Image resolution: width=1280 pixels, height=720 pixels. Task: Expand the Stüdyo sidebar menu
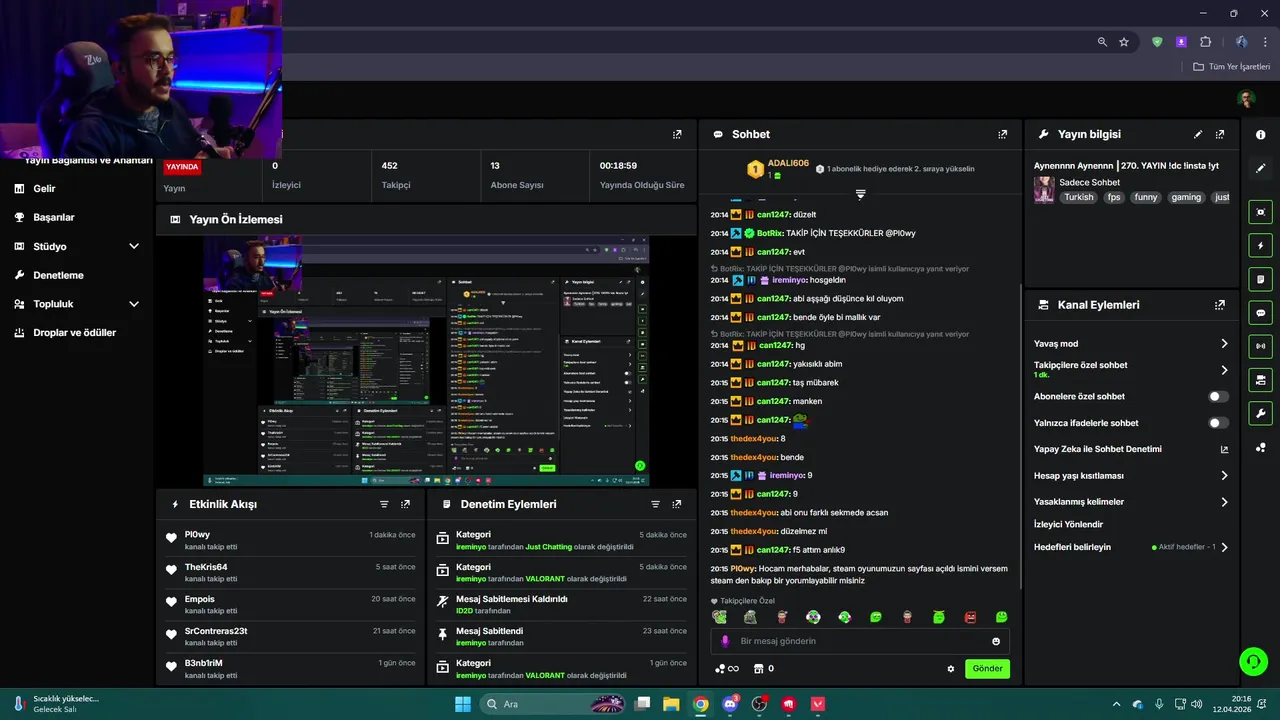pyautogui.click(x=134, y=246)
